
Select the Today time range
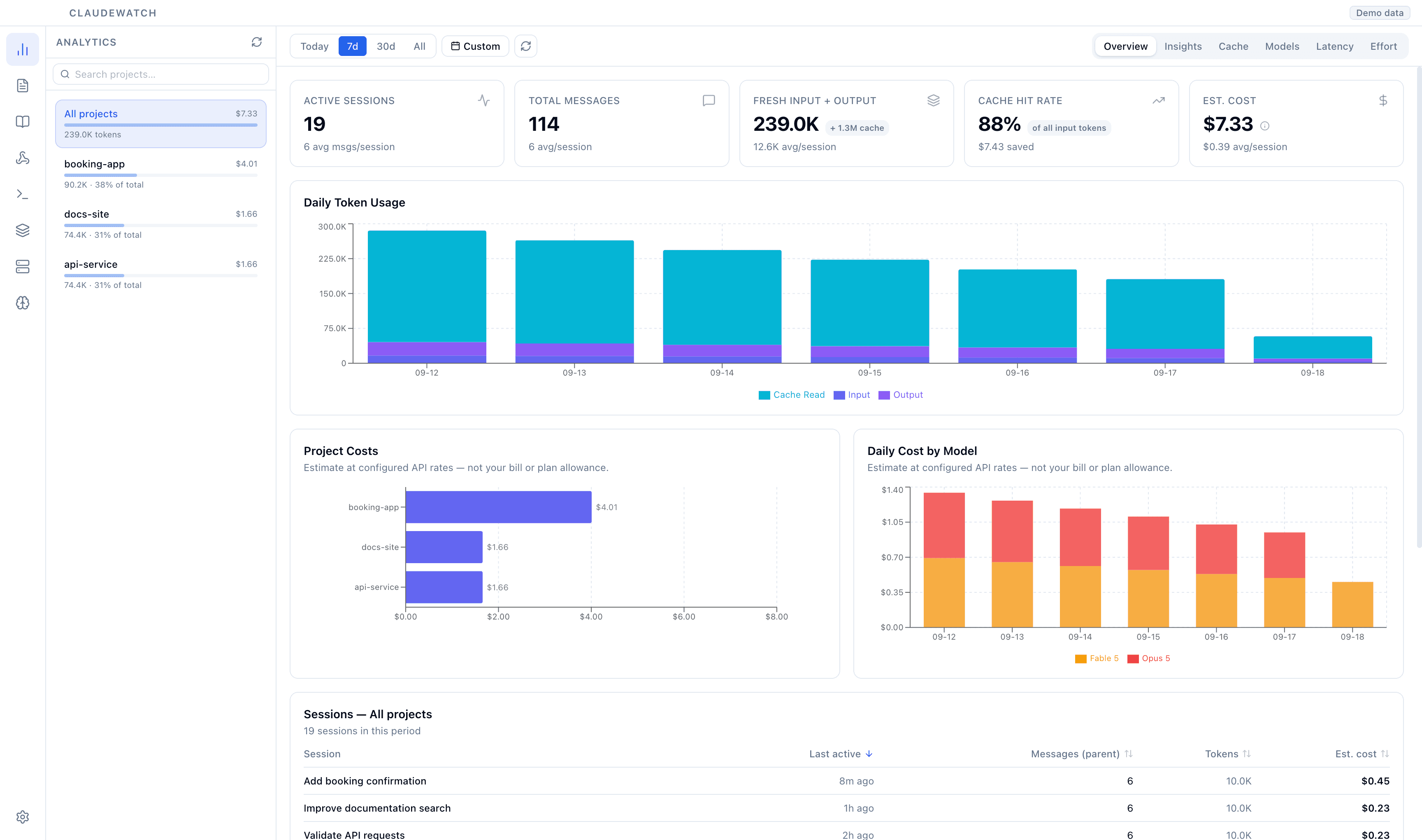(x=314, y=46)
